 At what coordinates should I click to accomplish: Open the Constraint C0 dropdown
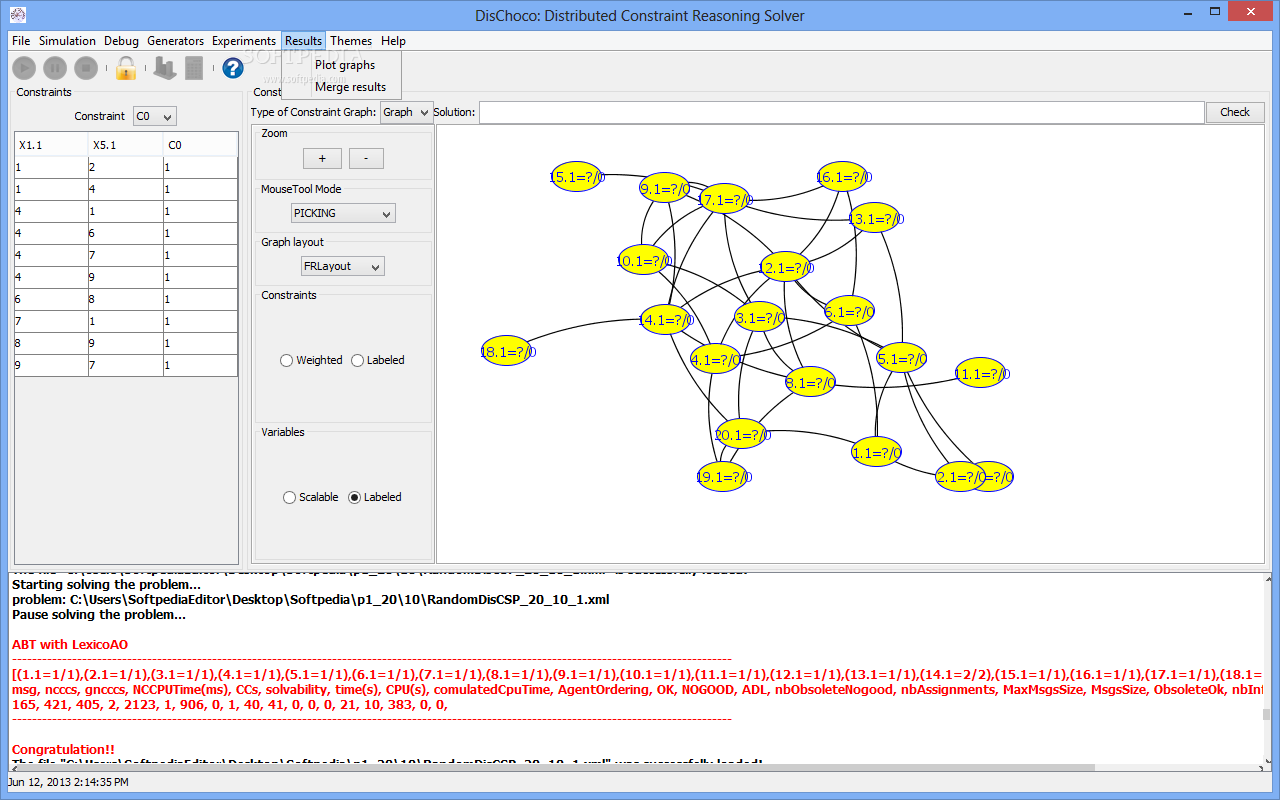tap(154, 116)
